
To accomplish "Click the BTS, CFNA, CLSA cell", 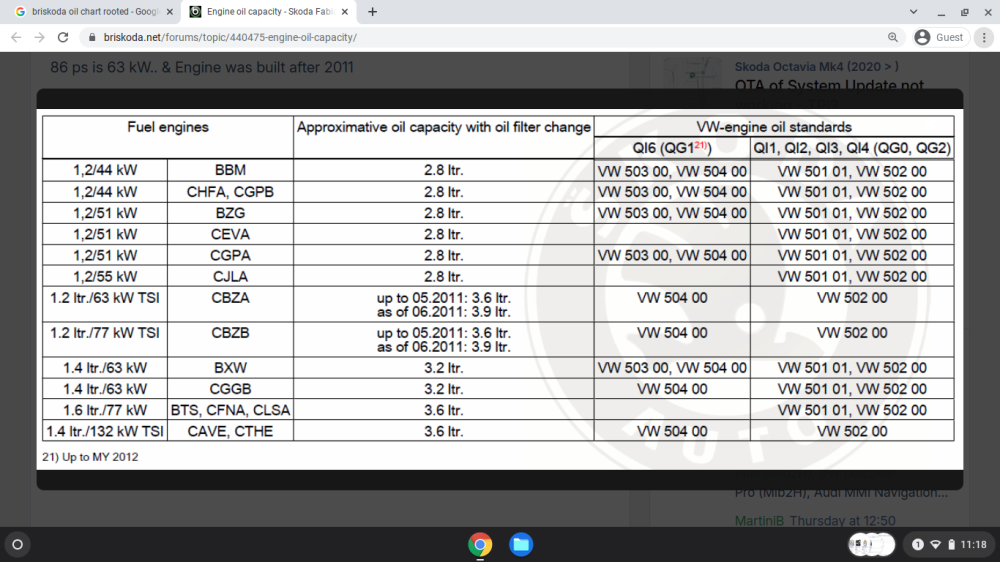I will click(x=230, y=410).
